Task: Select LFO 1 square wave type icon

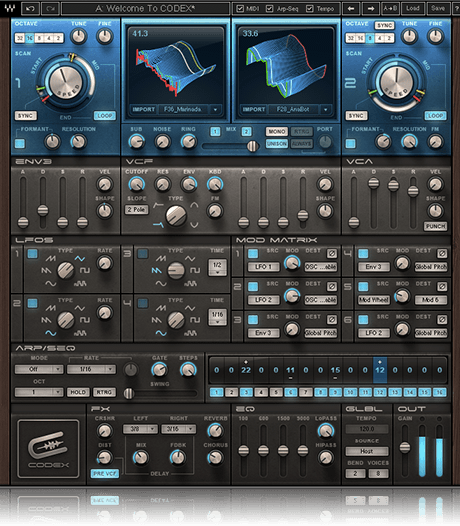Action: (x=85, y=270)
